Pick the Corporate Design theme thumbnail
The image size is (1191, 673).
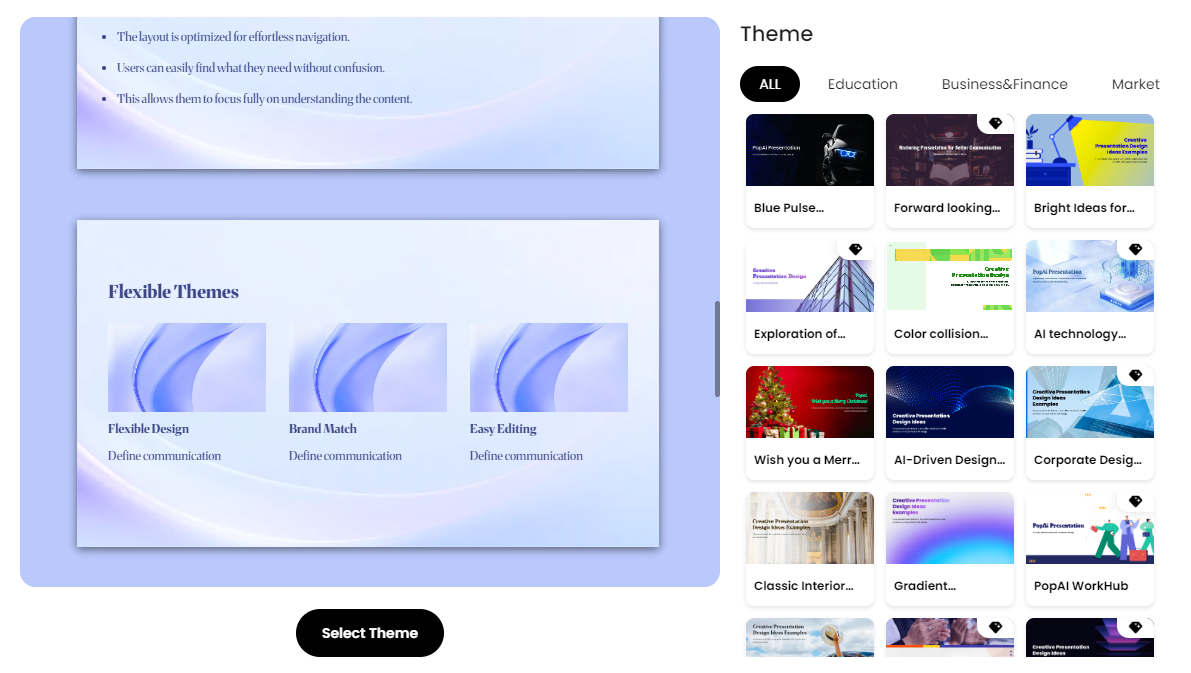[x=1089, y=402]
